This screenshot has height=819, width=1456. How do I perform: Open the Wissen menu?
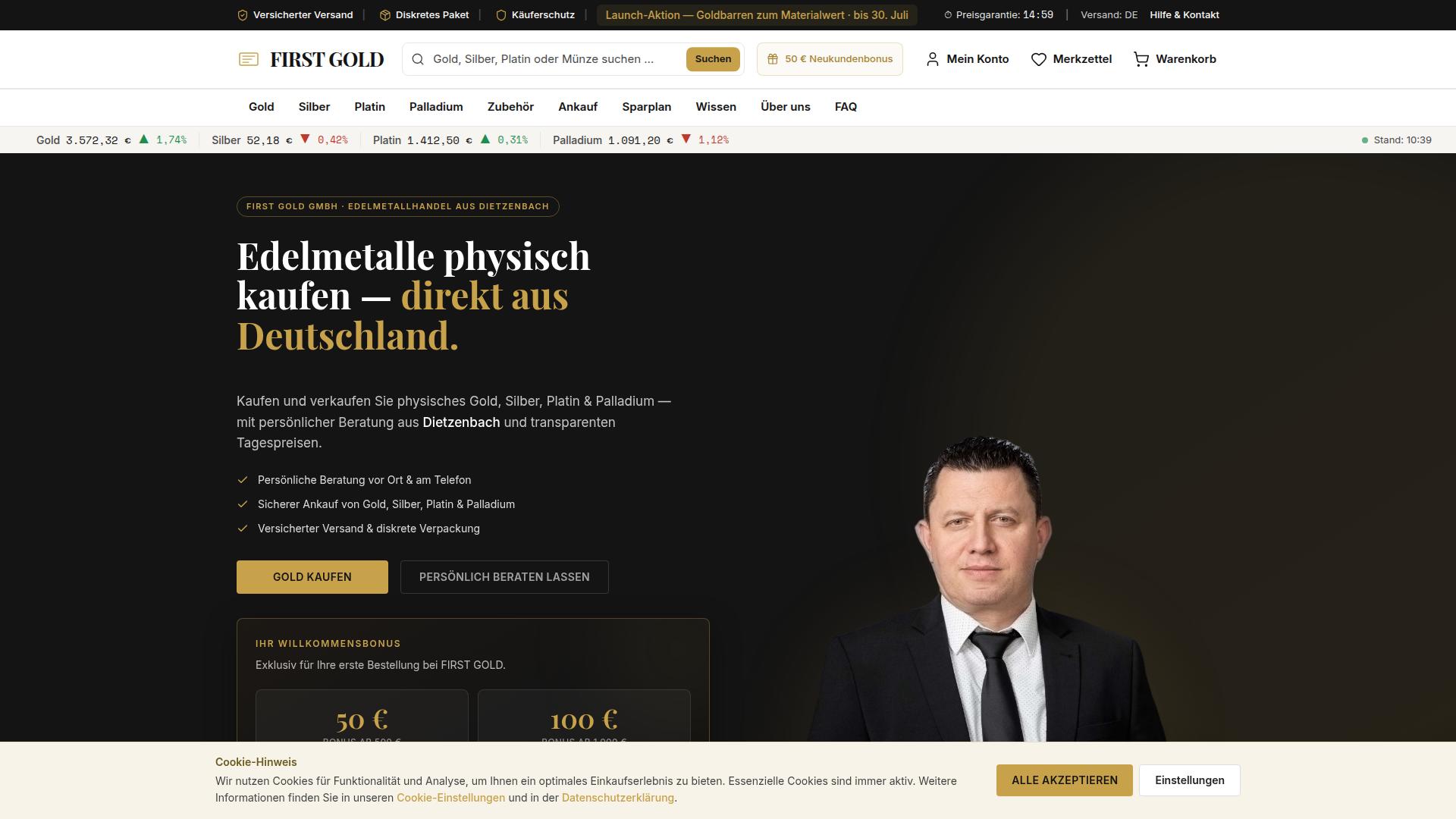716,107
